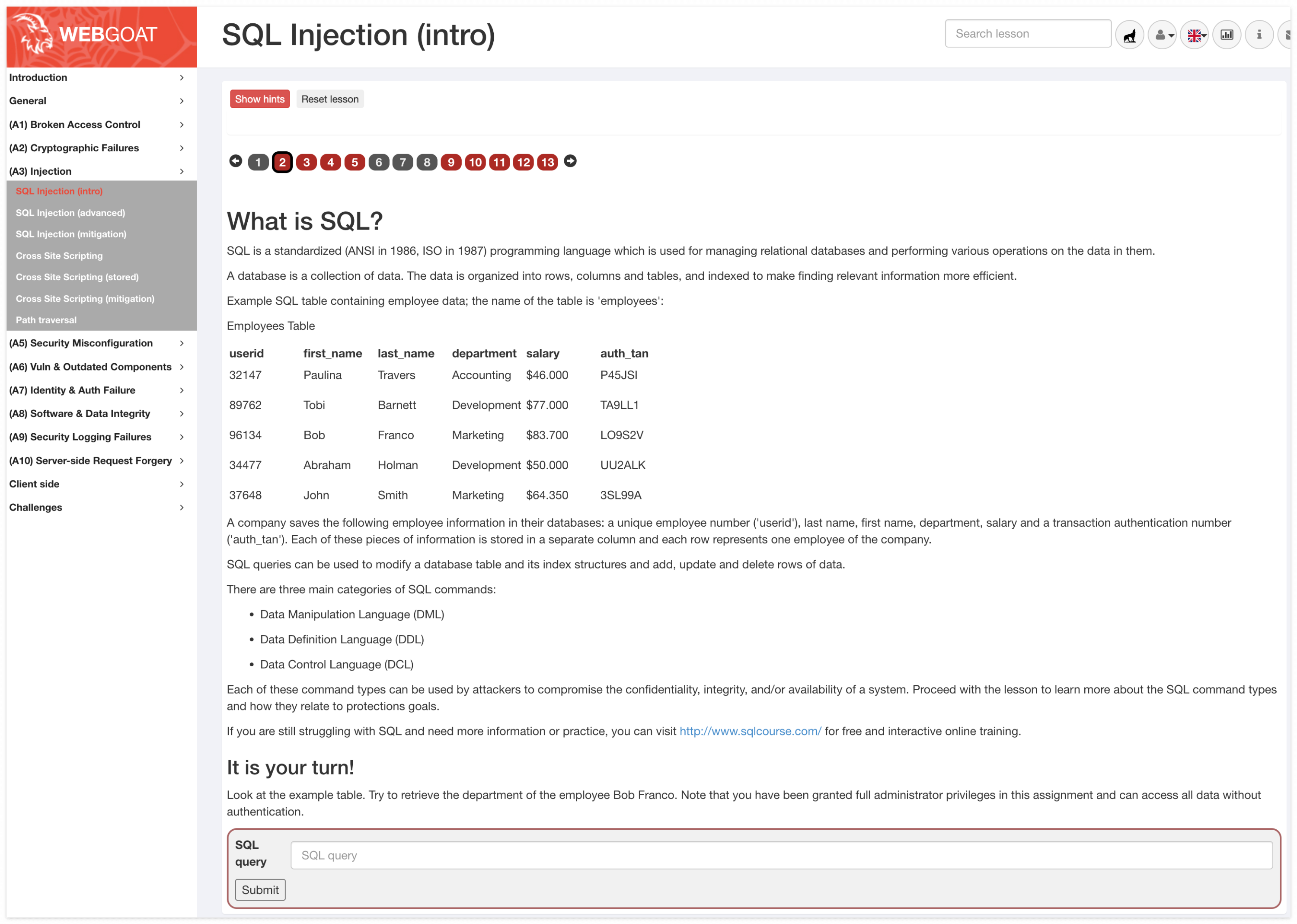The width and height of the screenshot is (1297, 924).
Task: Open the user profile dropdown
Action: (x=1162, y=35)
